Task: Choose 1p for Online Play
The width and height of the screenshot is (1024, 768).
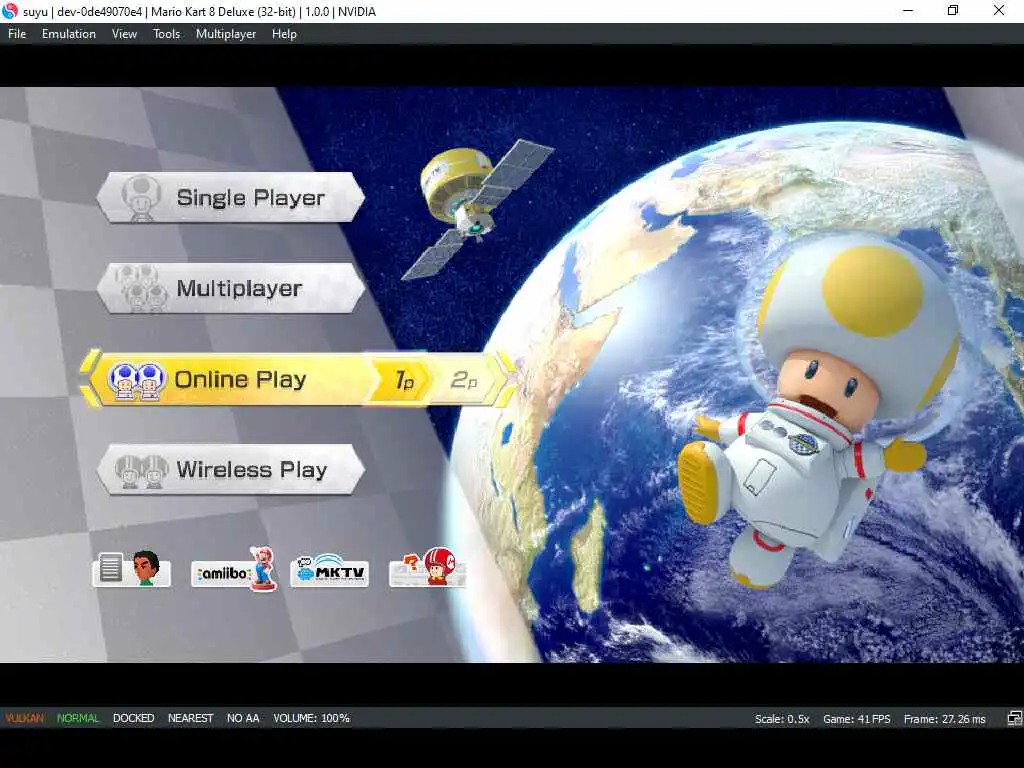Action: [404, 379]
